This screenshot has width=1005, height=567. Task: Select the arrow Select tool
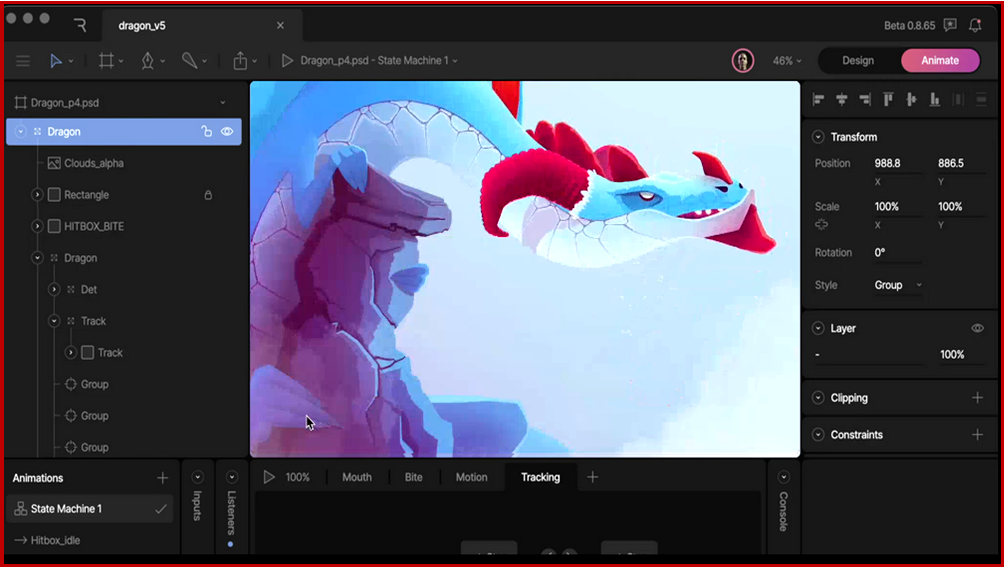[56, 61]
